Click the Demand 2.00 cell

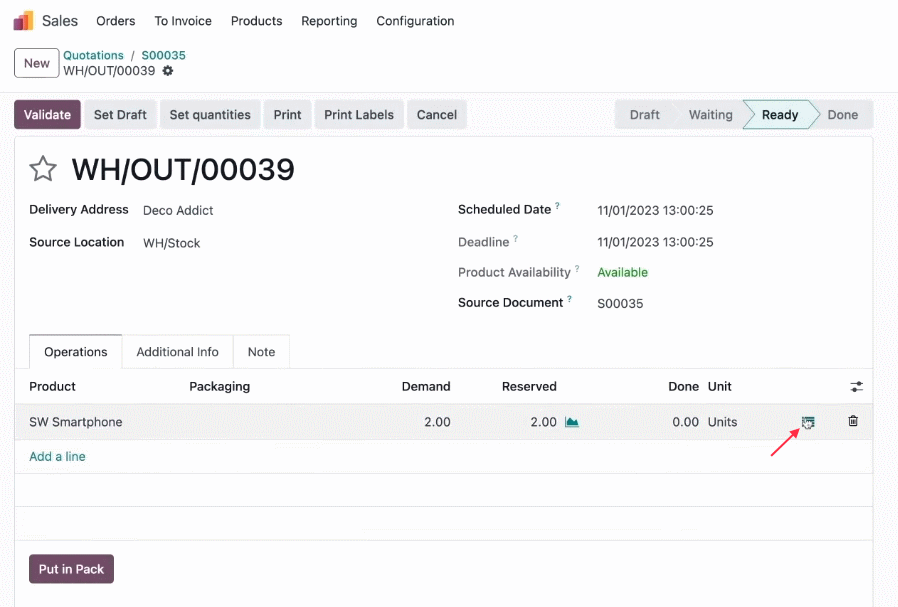[438, 422]
